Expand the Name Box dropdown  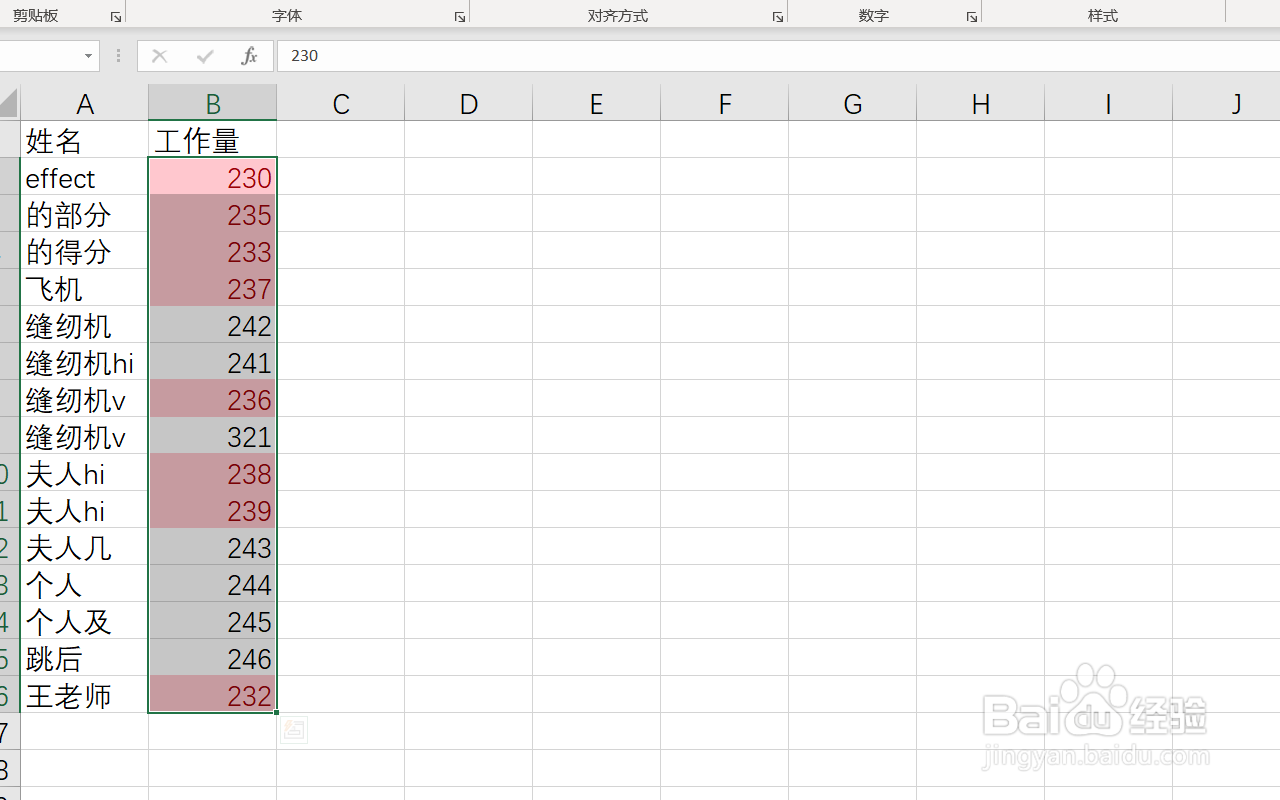click(88, 56)
